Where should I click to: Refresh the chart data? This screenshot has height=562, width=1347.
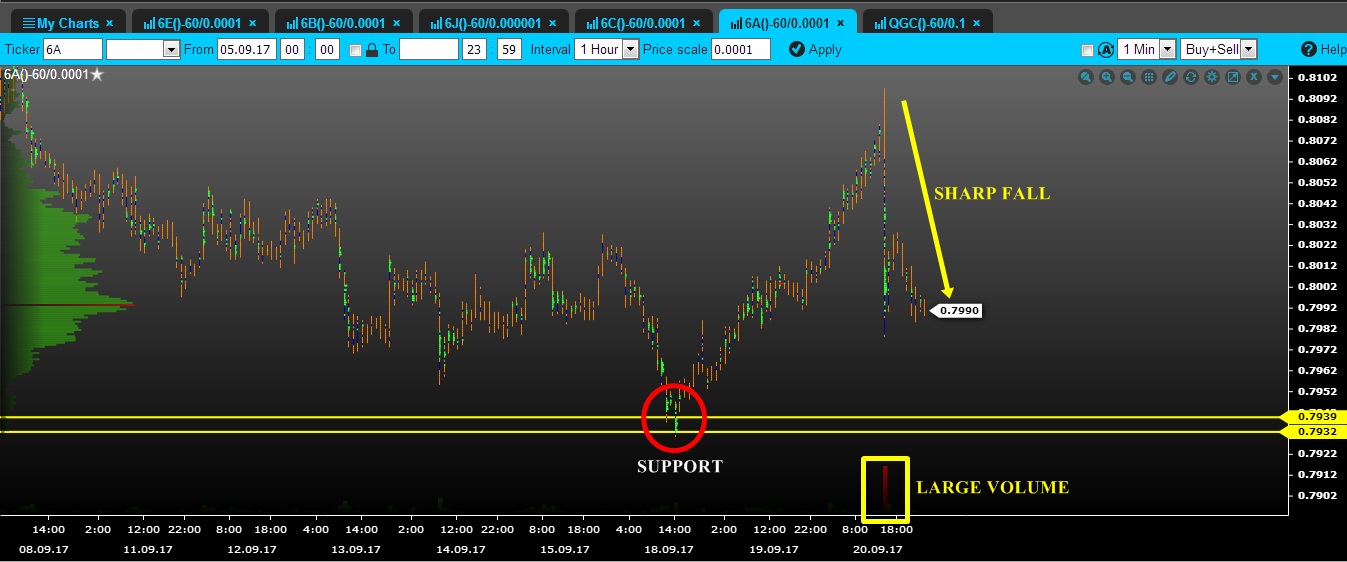[x=1191, y=77]
